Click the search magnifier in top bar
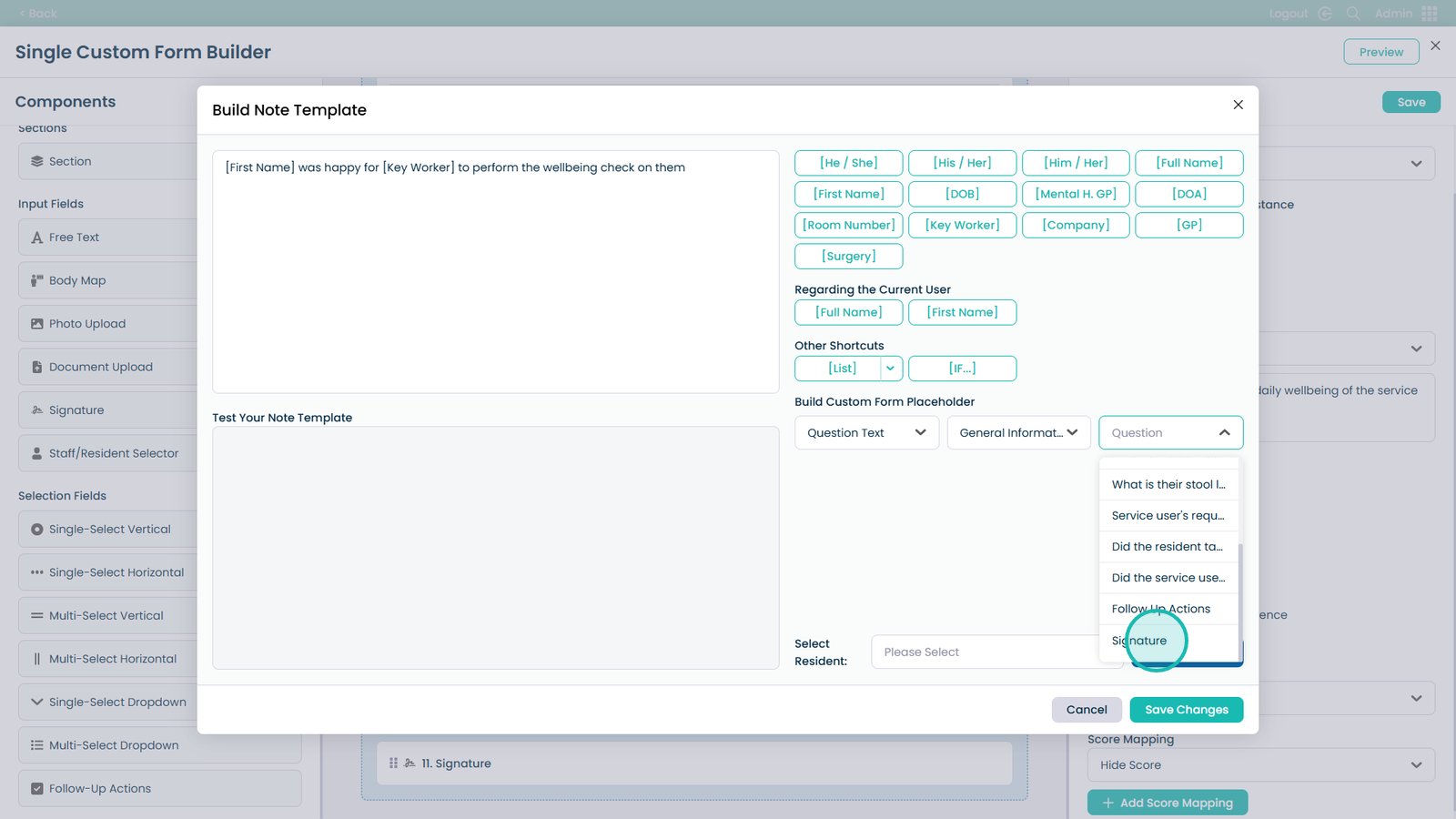Image resolution: width=1456 pixels, height=819 pixels. click(1353, 14)
